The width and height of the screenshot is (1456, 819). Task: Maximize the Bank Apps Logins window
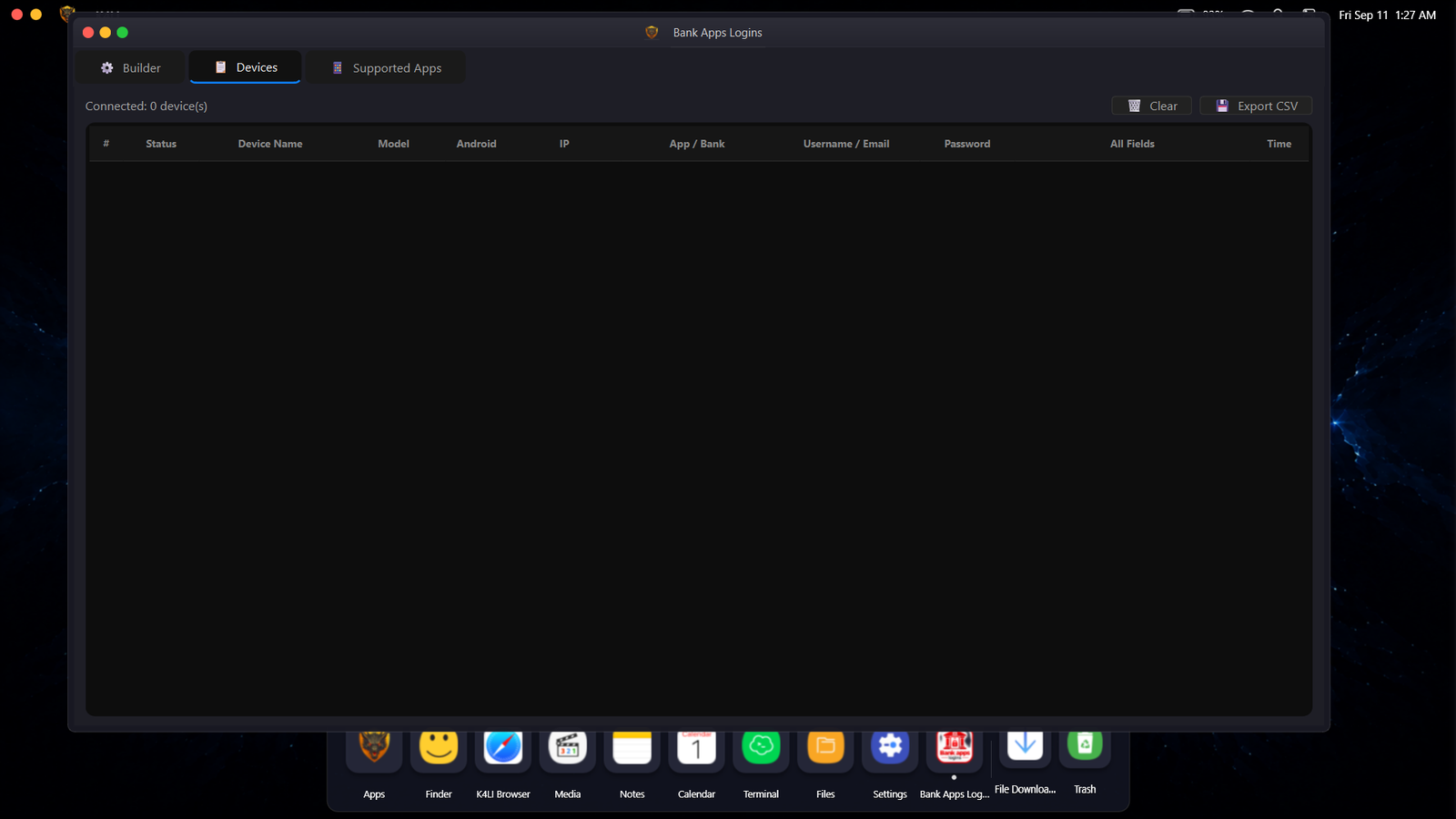tap(123, 33)
